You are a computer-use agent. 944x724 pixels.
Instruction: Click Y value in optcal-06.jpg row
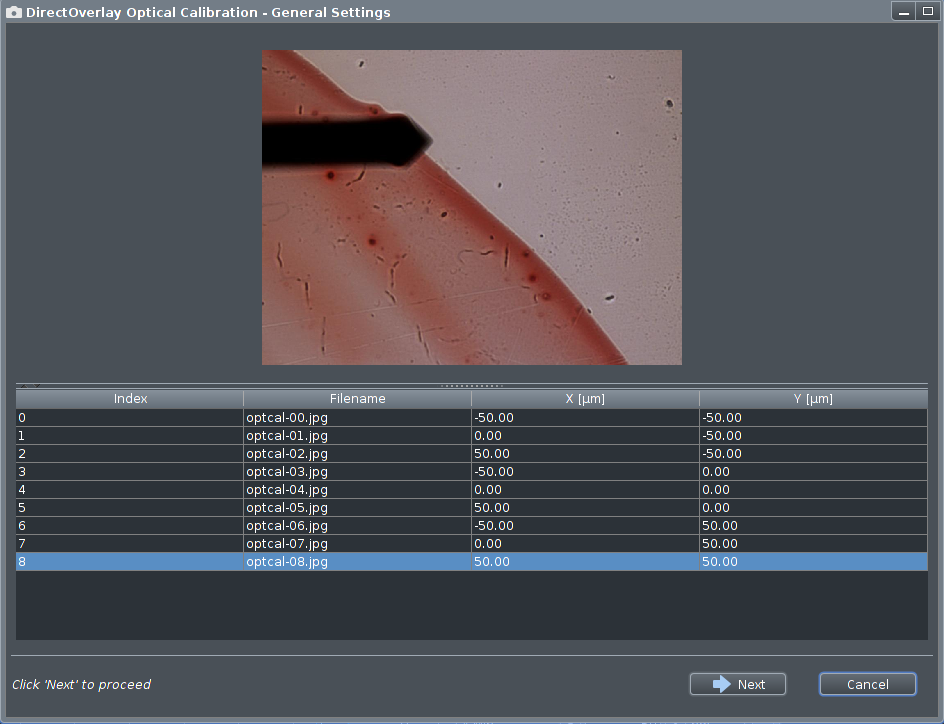[x=813, y=526]
